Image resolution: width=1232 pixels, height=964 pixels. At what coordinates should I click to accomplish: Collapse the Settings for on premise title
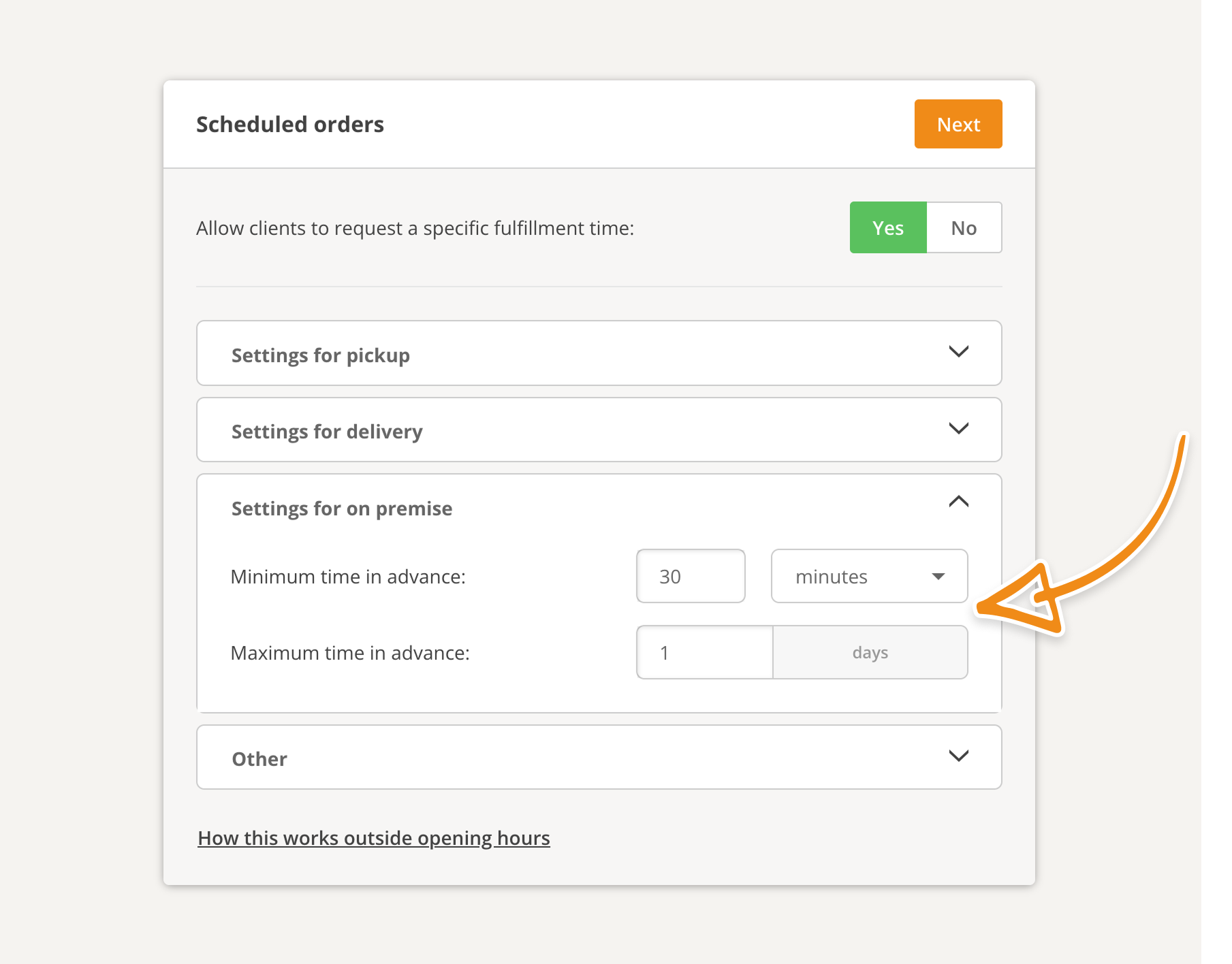tap(342, 509)
